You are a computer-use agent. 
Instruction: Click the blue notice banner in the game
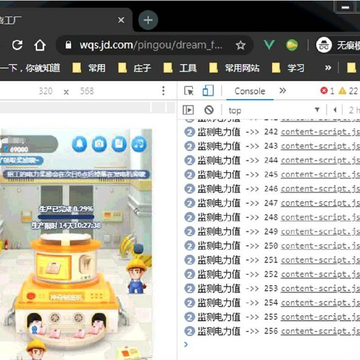click(76, 174)
